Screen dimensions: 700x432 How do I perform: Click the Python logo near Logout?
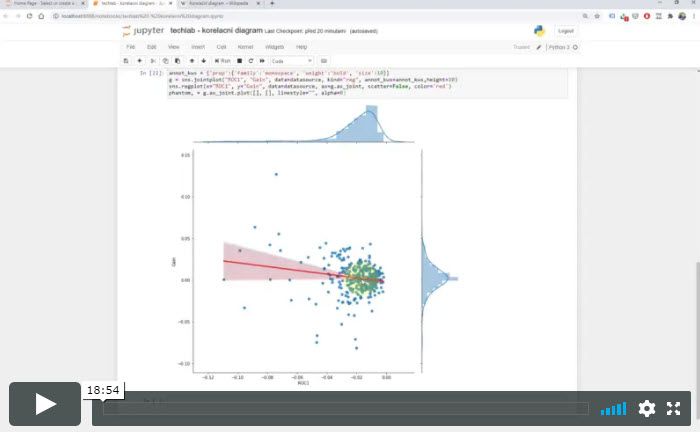click(539, 31)
